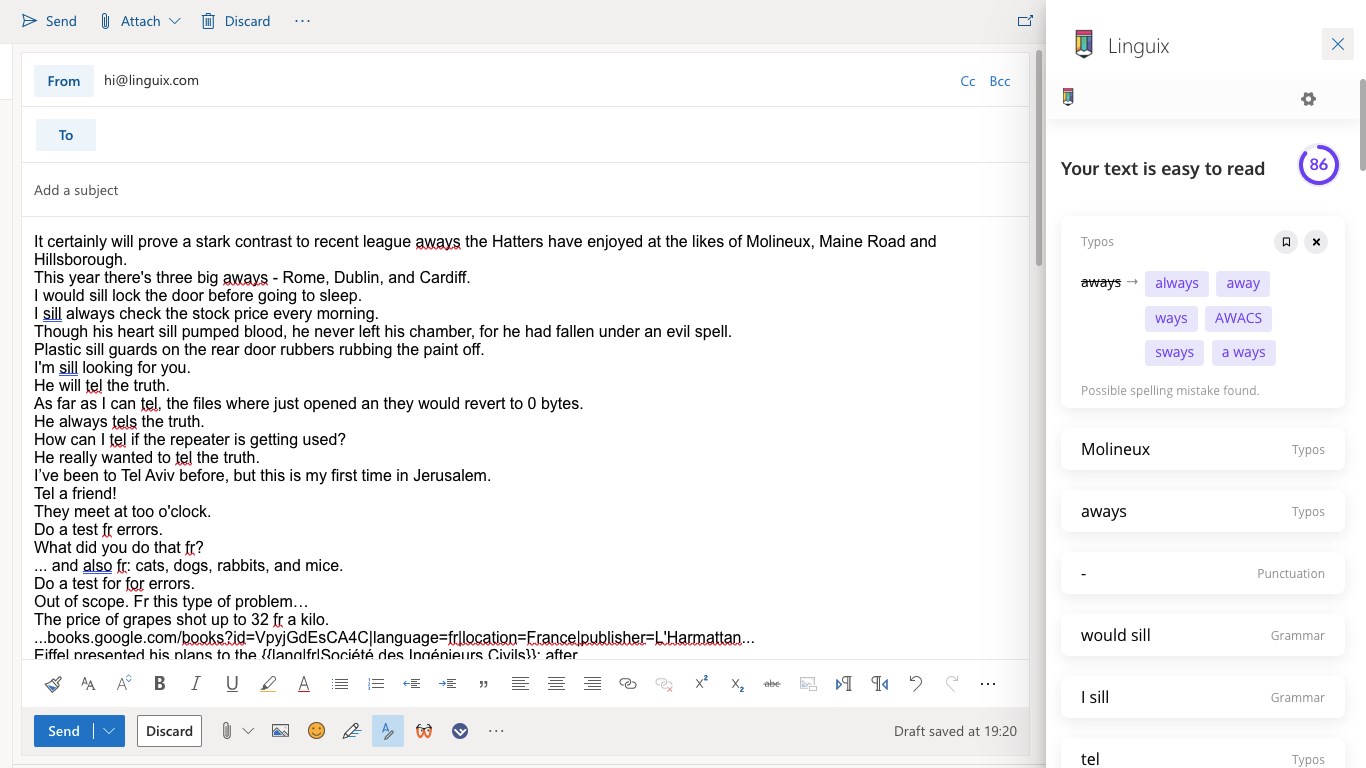Close the Linguix panel
Viewport: 1366px width, 768px height.
[x=1338, y=45]
